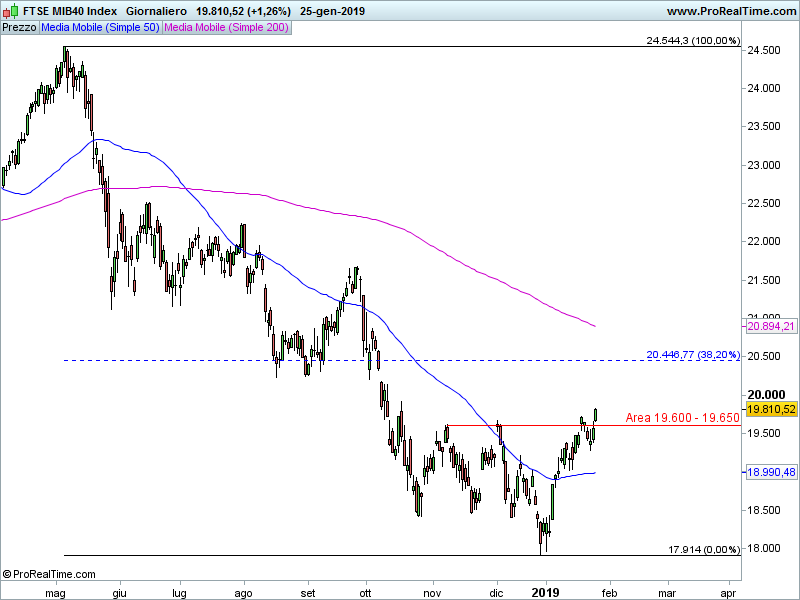Click the blue 18.990,48 moving average tag
800x600 pixels.
tap(771, 472)
